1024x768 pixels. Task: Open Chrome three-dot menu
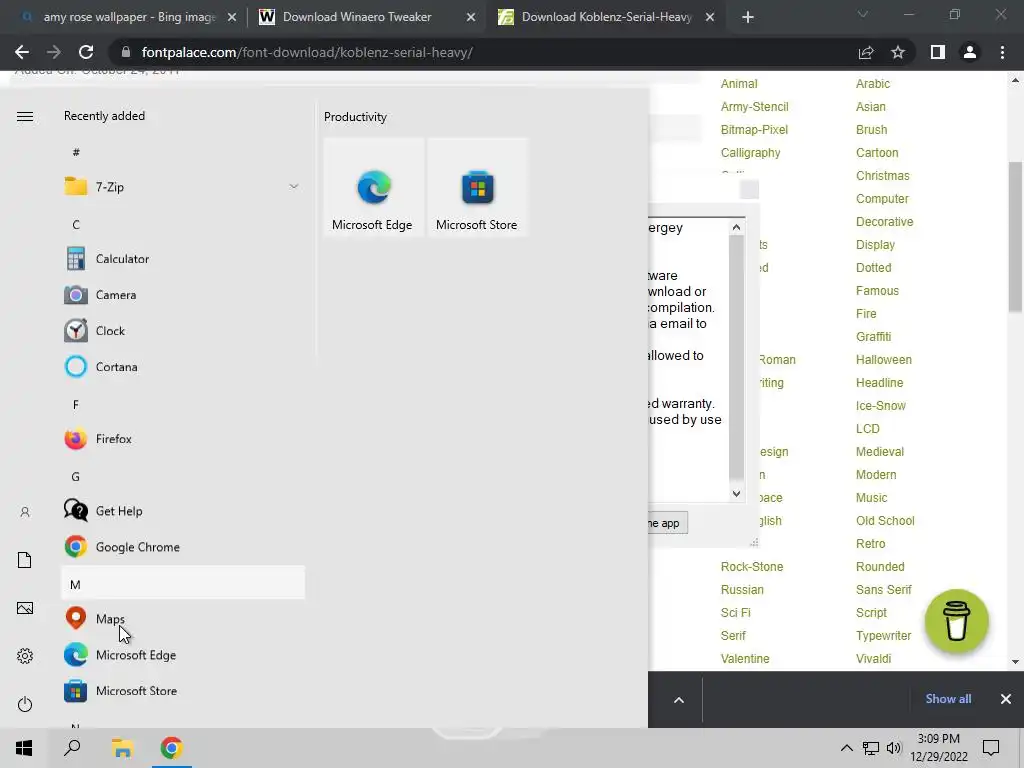click(x=1002, y=52)
